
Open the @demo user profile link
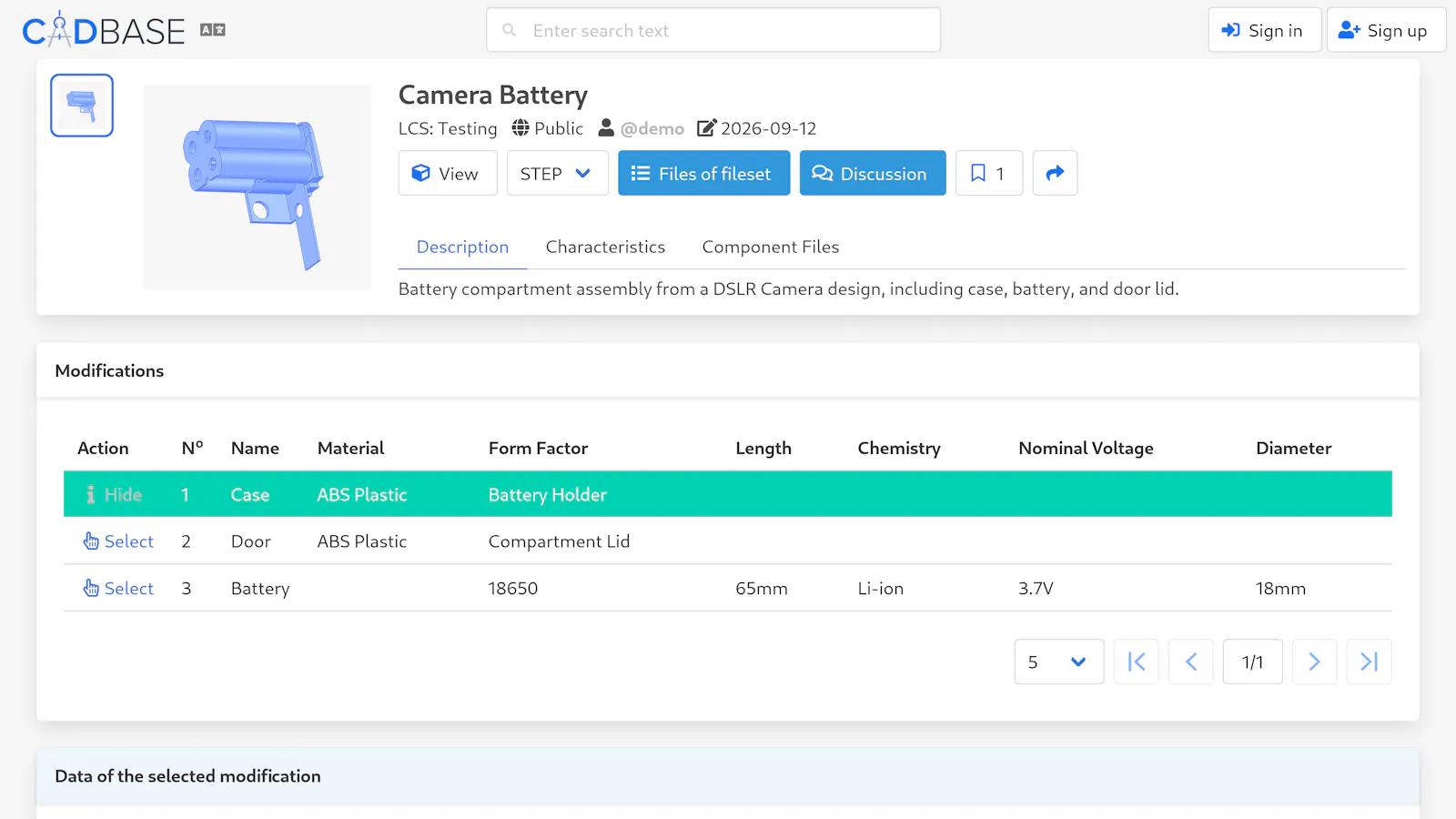point(652,128)
